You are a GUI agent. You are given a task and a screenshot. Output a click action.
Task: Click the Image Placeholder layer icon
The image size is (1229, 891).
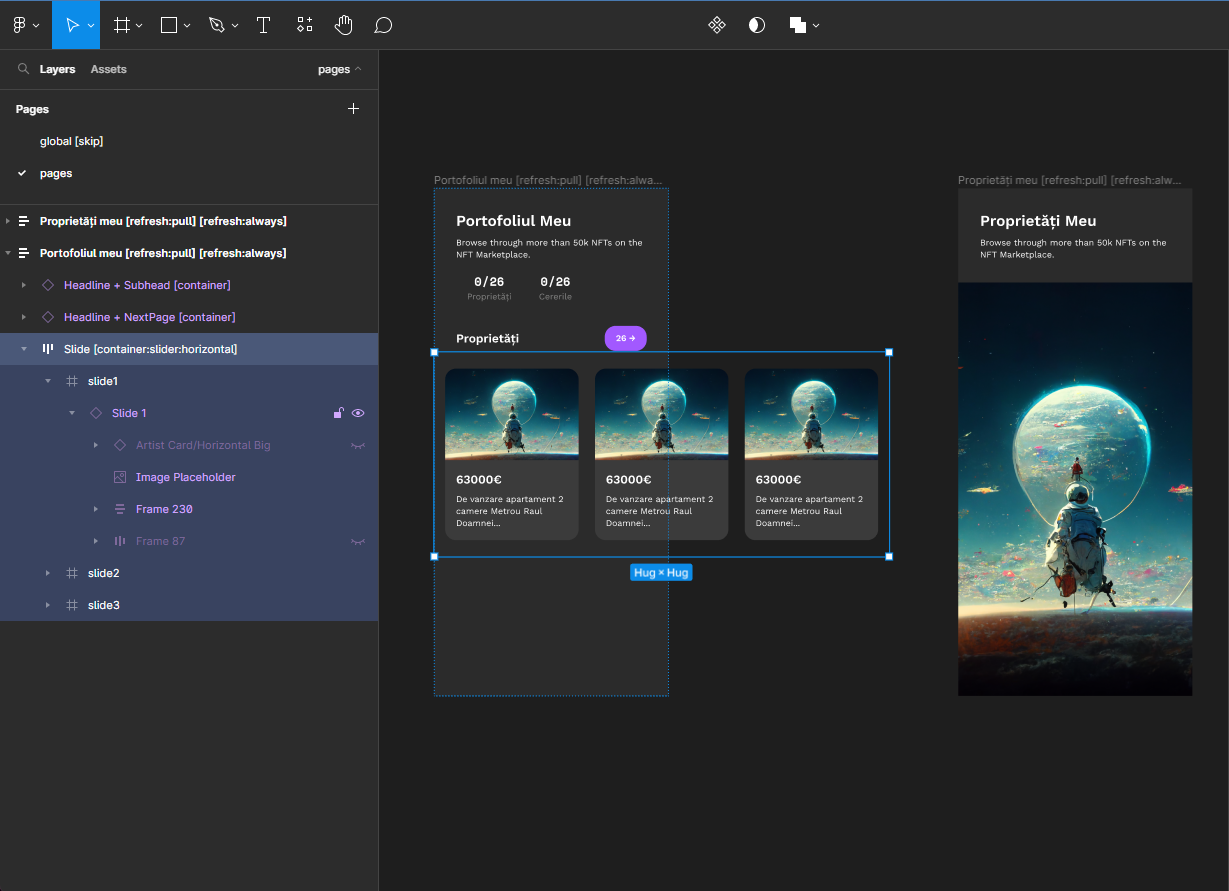tap(120, 477)
